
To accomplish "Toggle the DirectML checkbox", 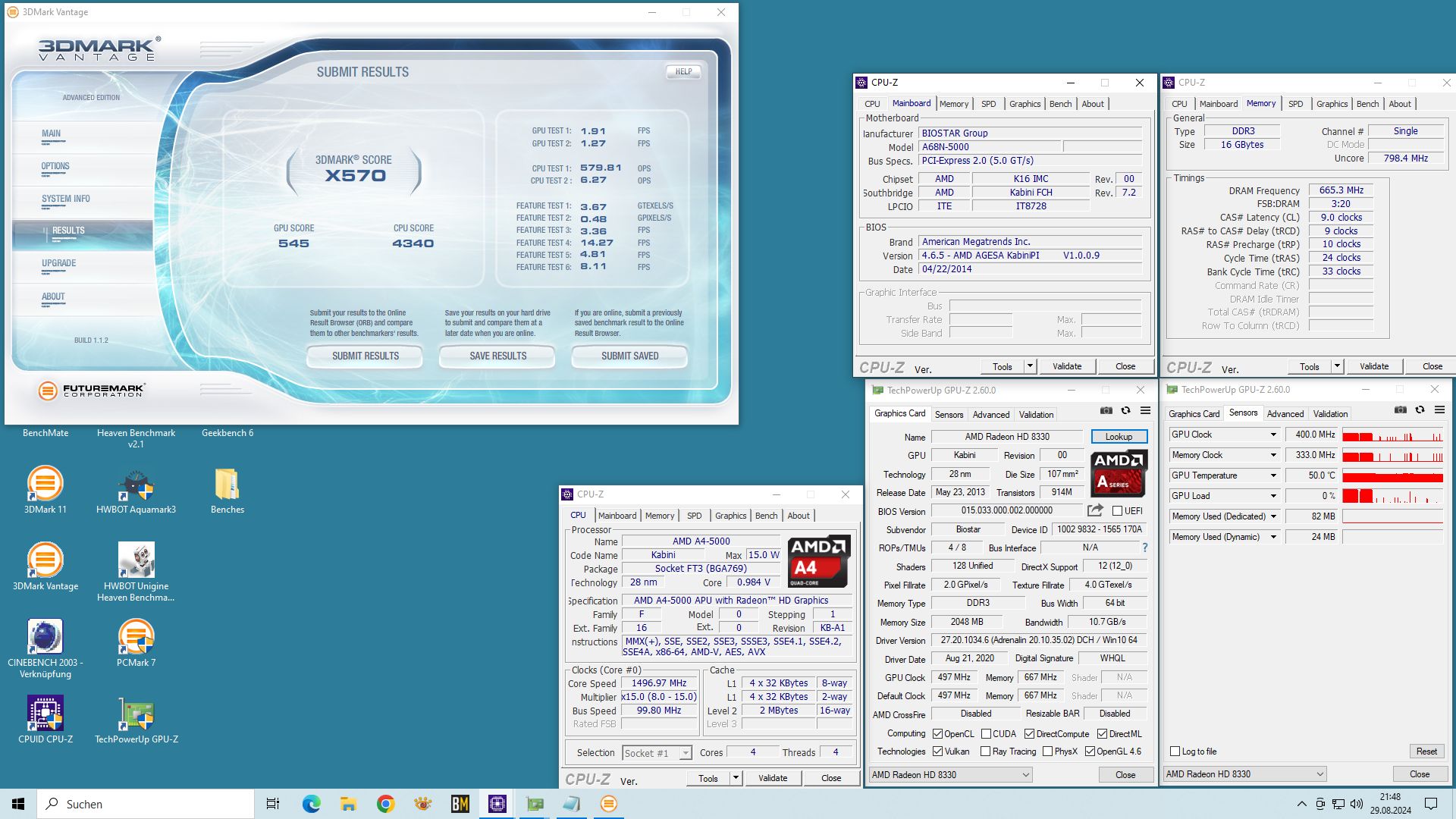I will 1102,734.
